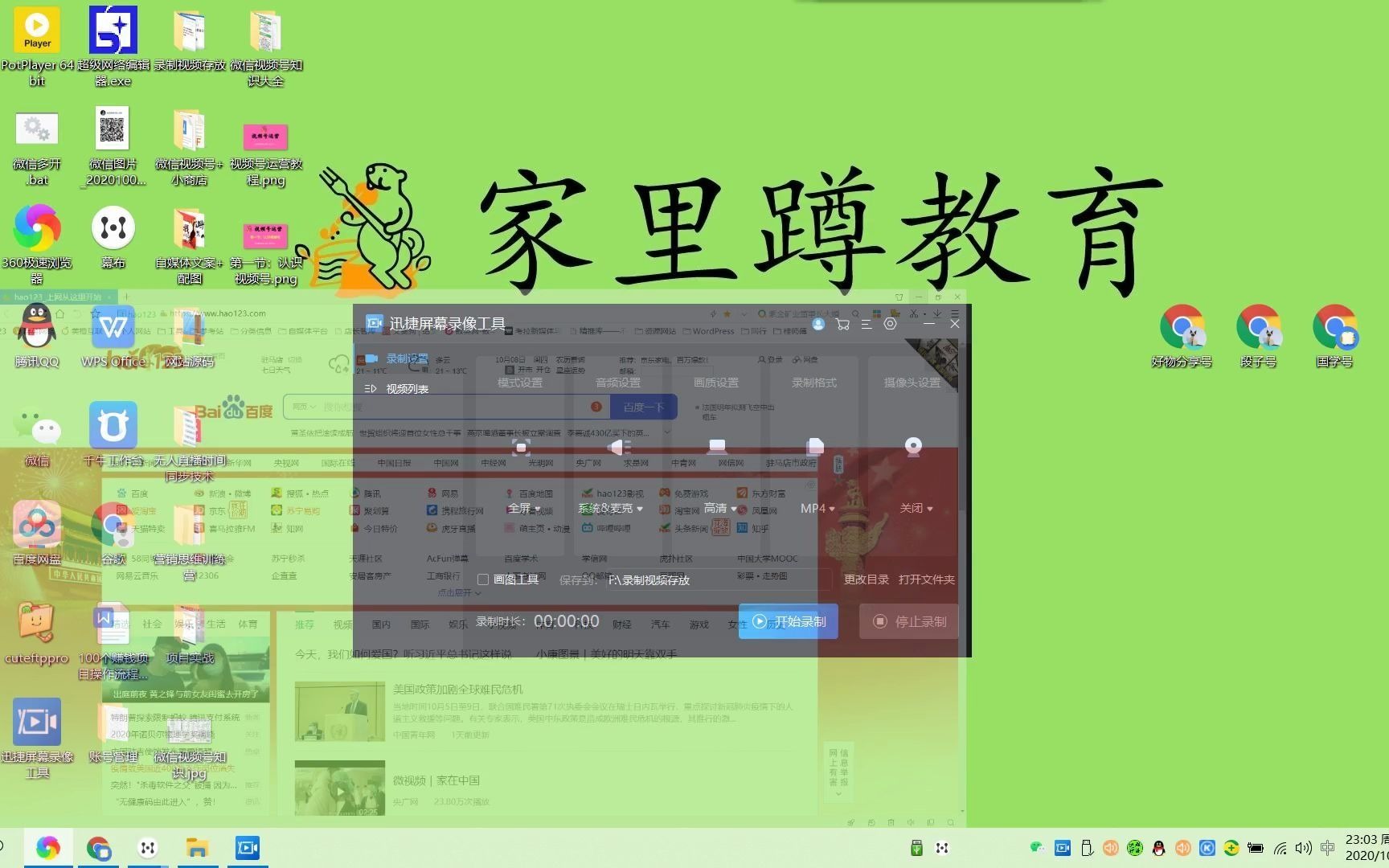Open 360 browser from the taskbar
This screenshot has width=1389, height=868.
point(48,848)
